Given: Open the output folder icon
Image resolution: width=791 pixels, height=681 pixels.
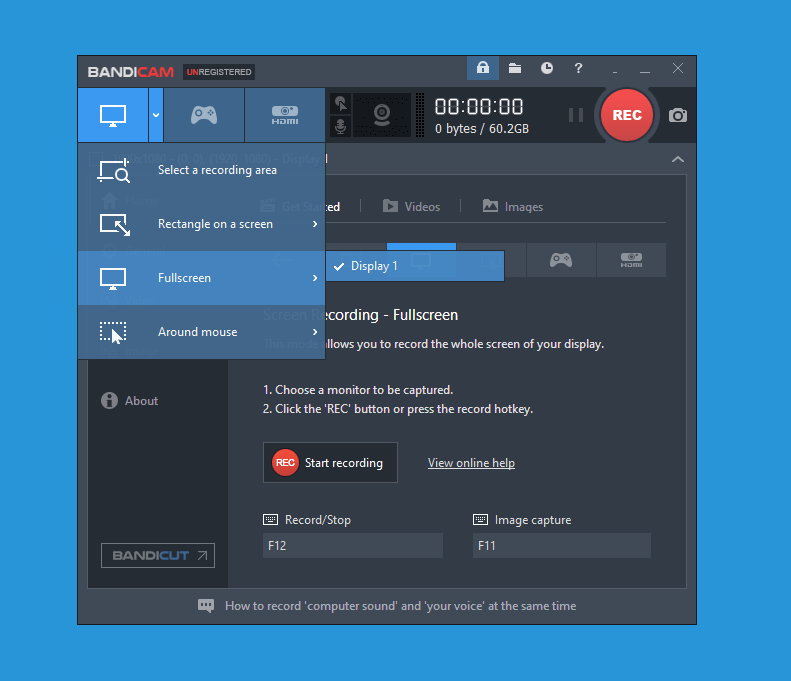Looking at the screenshot, I should 515,68.
